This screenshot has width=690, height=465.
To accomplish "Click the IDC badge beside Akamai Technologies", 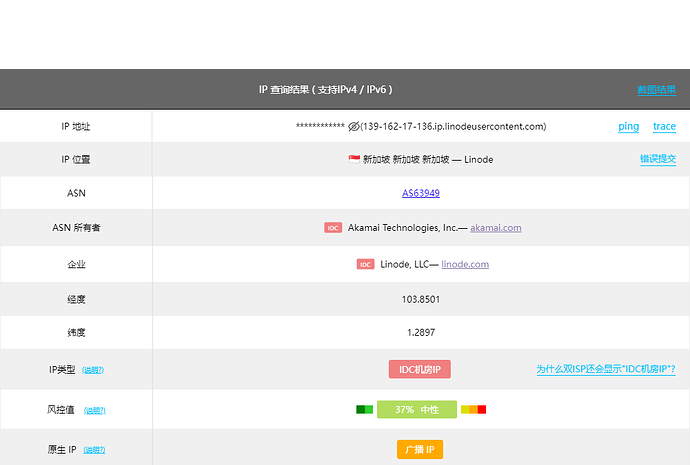I will 333,227.
